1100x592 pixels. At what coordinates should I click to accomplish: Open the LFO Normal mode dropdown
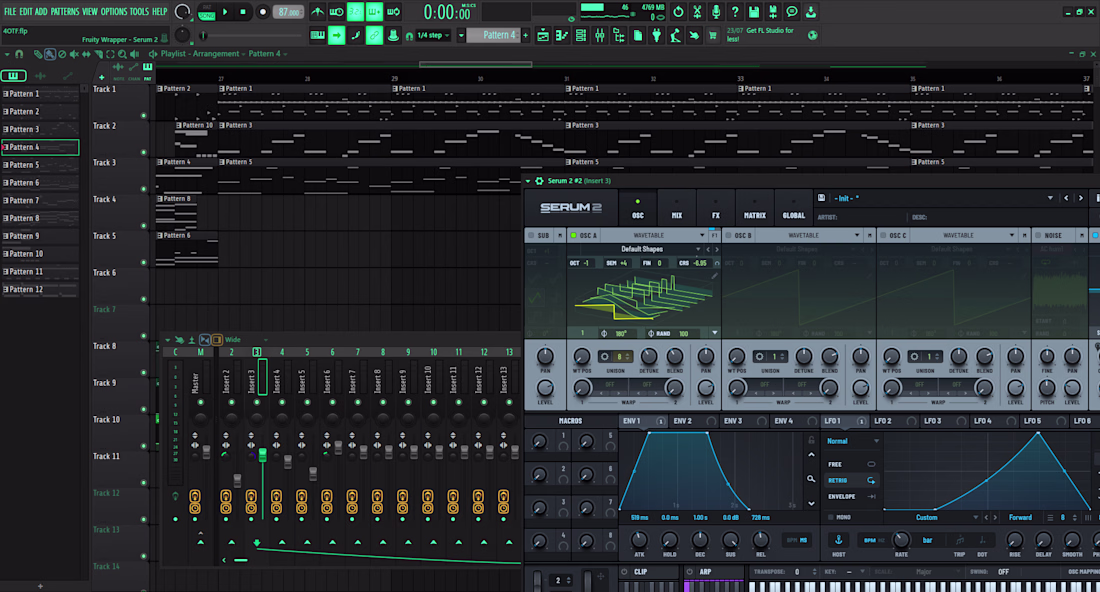(x=852, y=441)
